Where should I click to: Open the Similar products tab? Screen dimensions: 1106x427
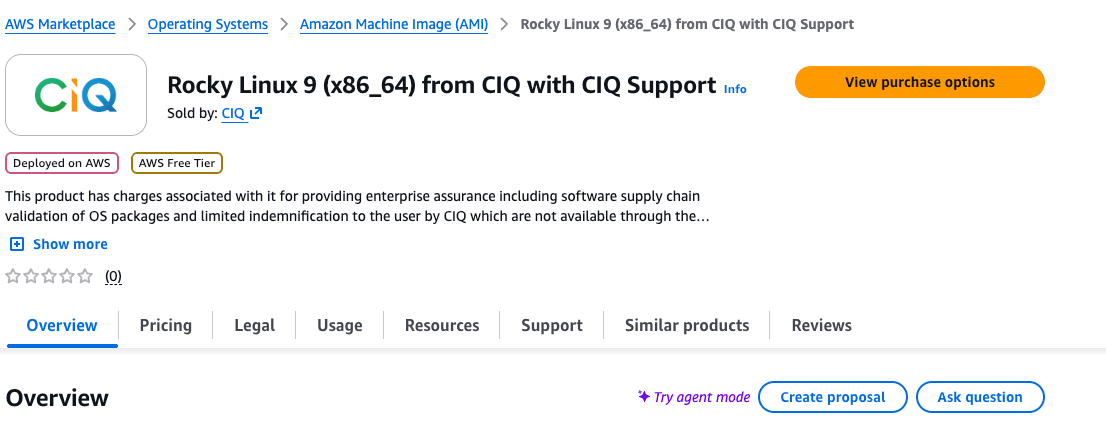[x=687, y=325]
